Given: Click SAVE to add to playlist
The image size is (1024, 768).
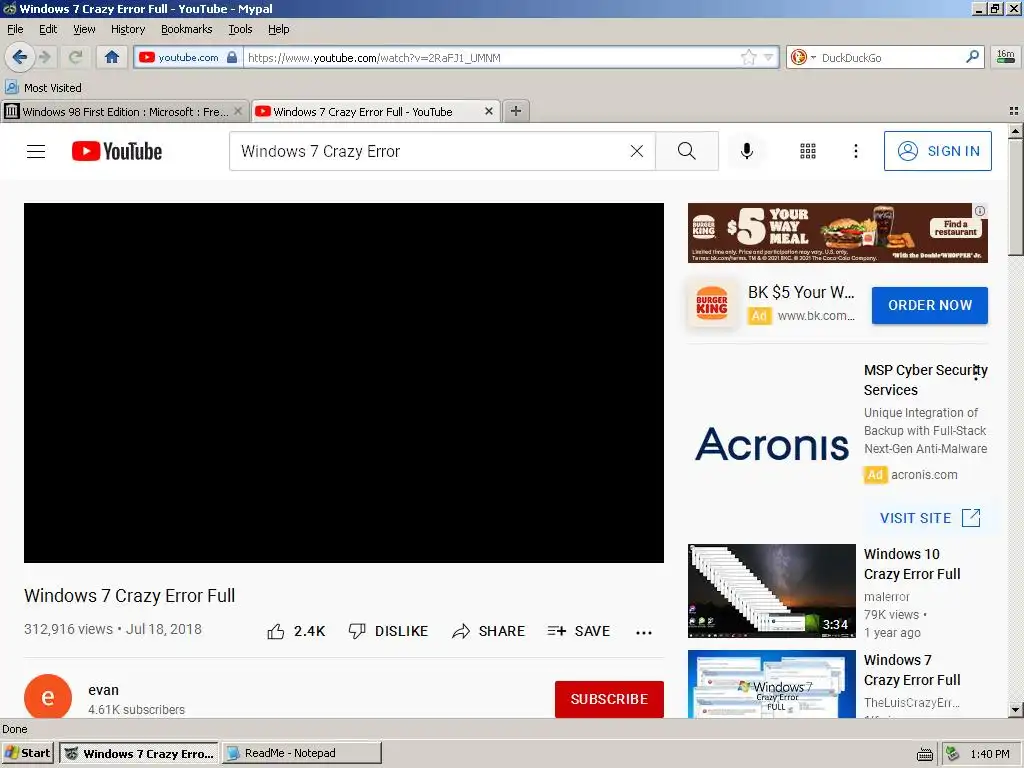Looking at the screenshot, I should pos(579,631).
